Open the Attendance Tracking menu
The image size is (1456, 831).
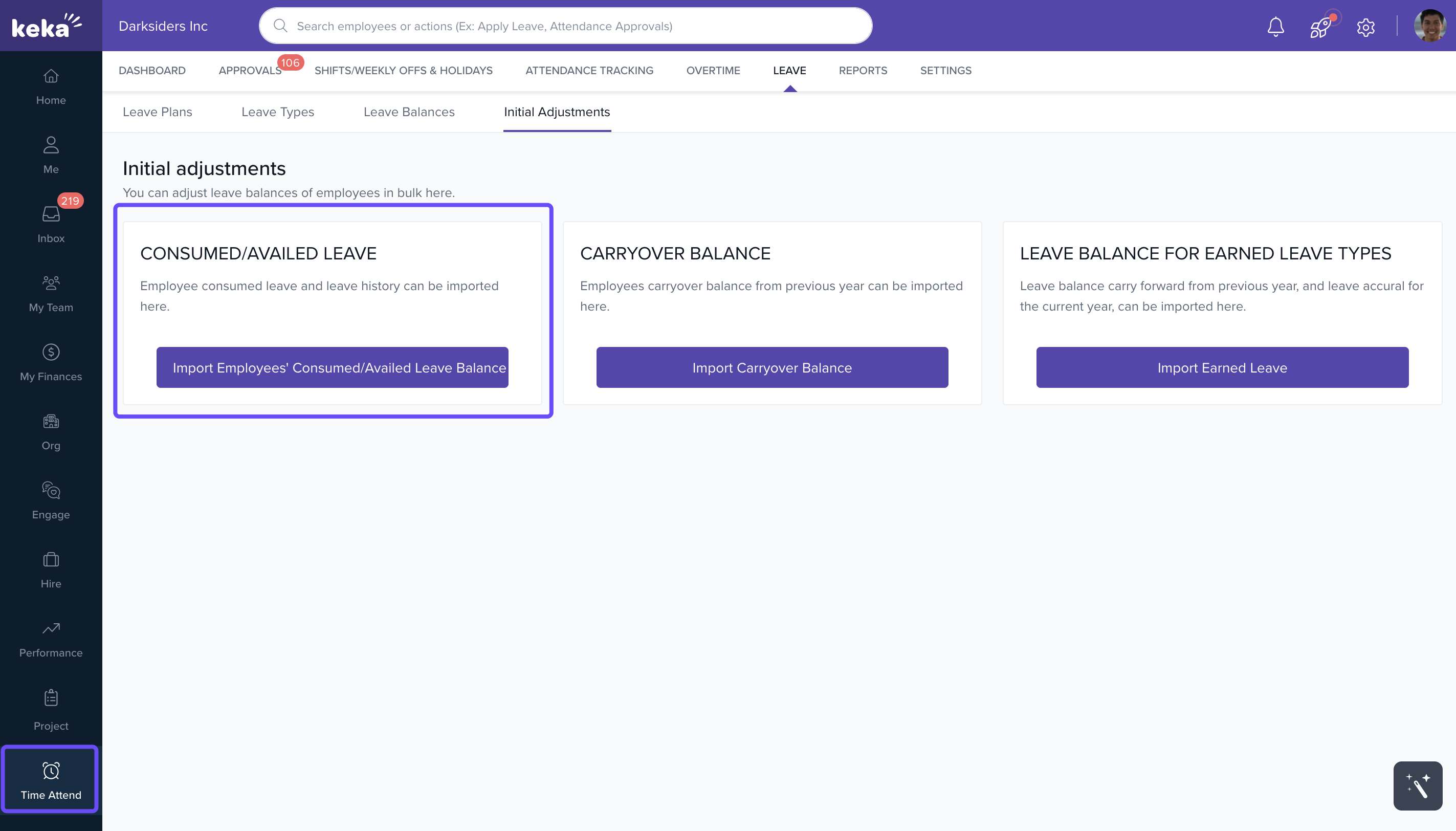589,70
